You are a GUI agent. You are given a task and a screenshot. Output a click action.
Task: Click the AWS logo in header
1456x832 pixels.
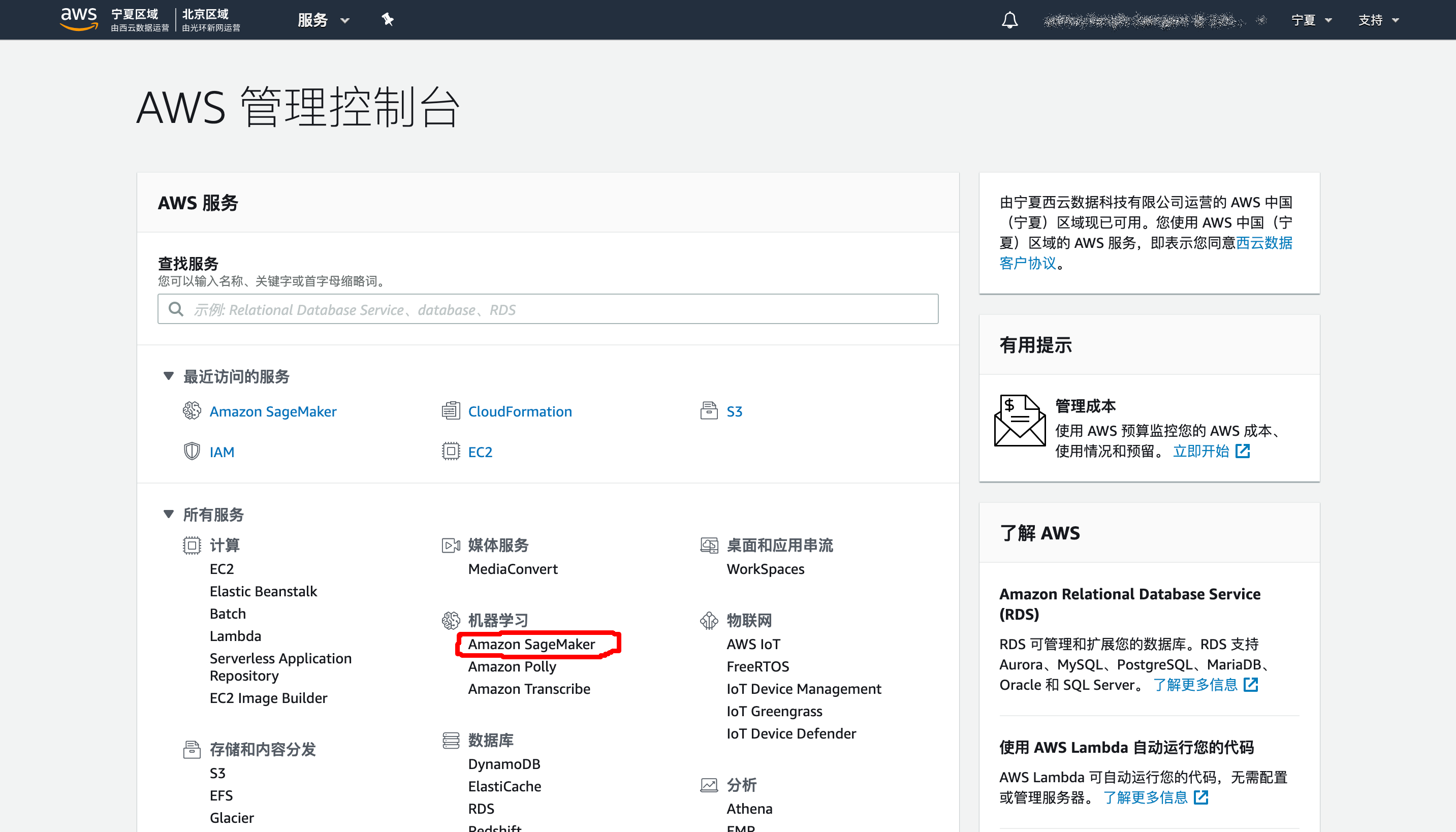(79, 19)
